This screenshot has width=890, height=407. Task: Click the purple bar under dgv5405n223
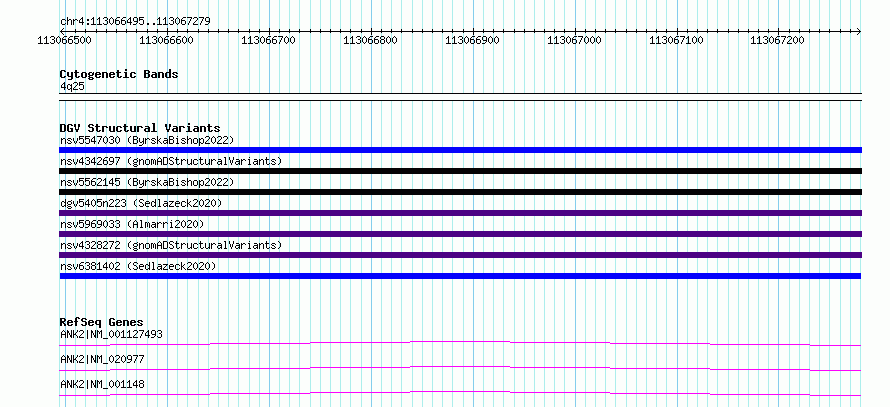461,213
